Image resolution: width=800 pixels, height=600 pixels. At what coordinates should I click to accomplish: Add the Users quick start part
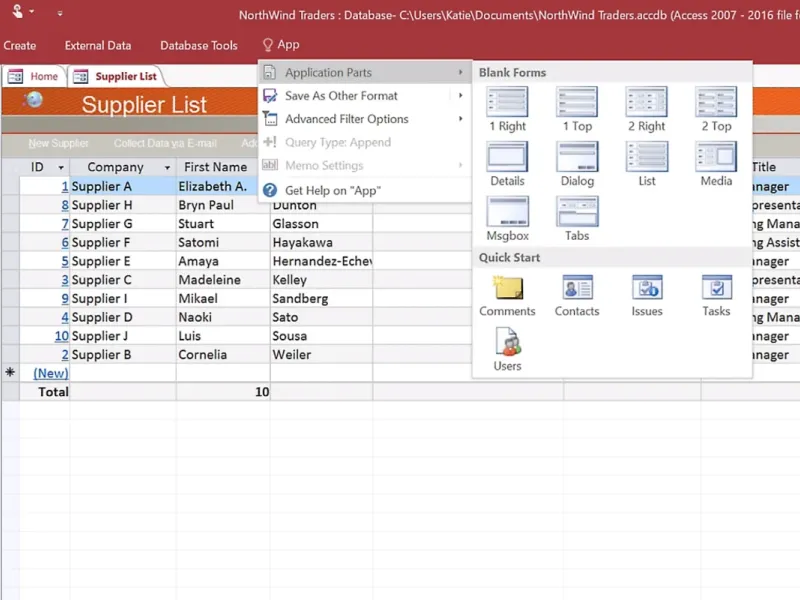tap(507, 350)
